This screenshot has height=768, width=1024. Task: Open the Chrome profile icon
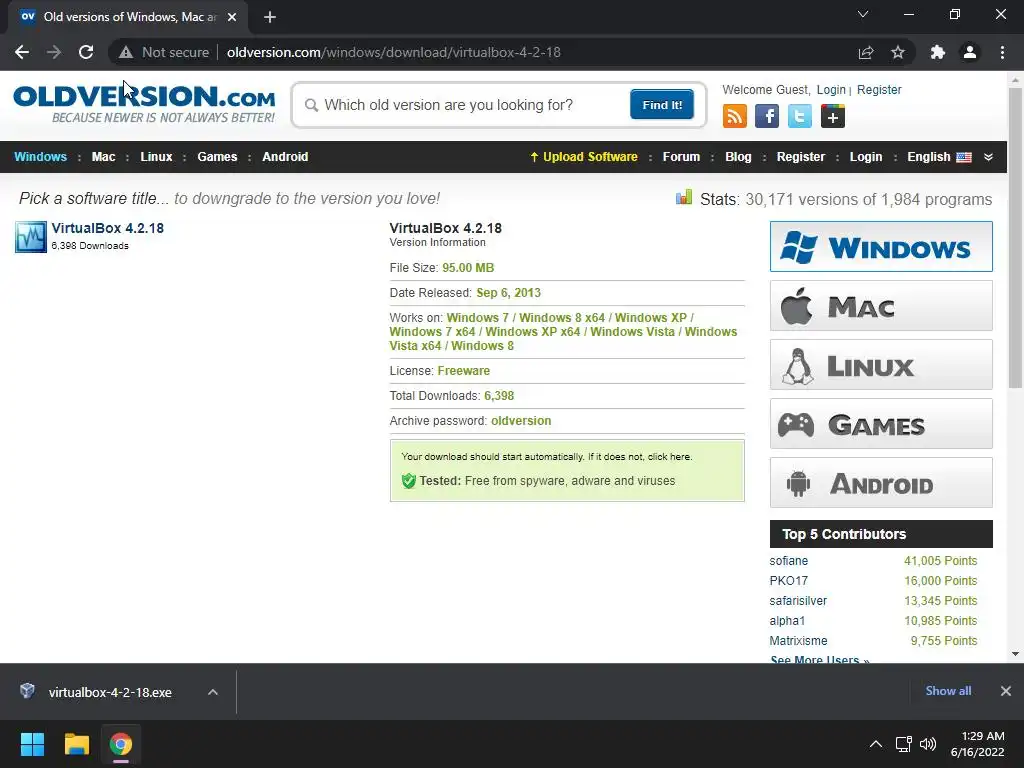click(970, 52)
